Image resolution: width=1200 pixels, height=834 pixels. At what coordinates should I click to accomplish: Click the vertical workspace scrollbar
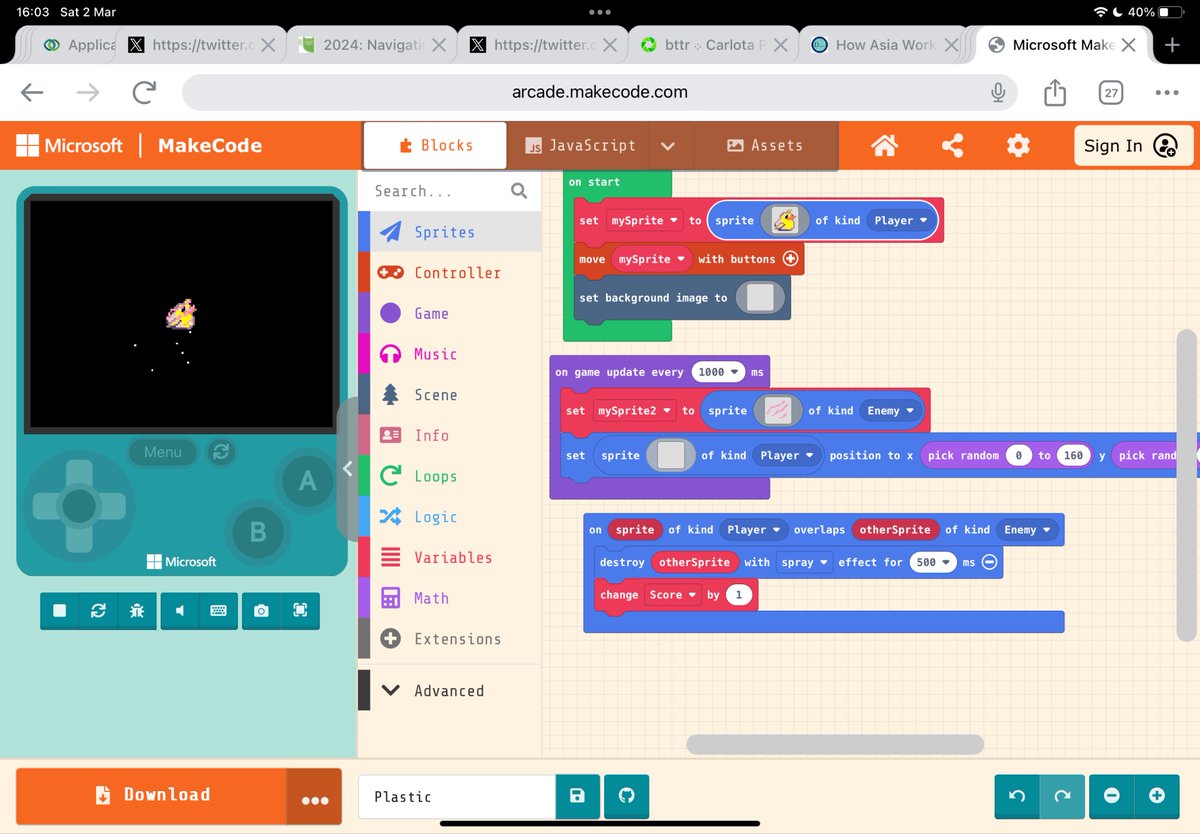tap(1187, 484)
